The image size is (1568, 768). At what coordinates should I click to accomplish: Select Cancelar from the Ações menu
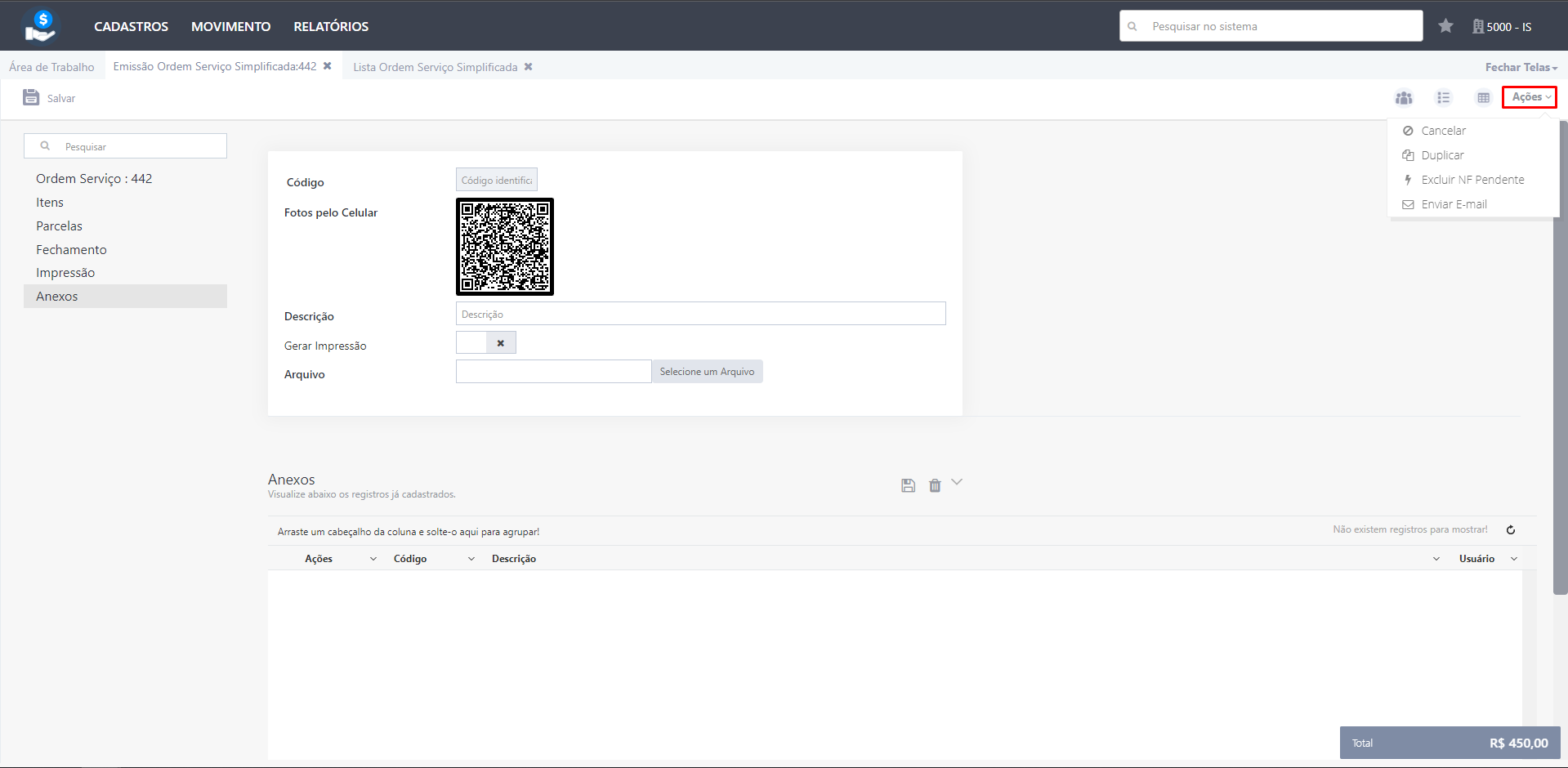point(1443,131)
